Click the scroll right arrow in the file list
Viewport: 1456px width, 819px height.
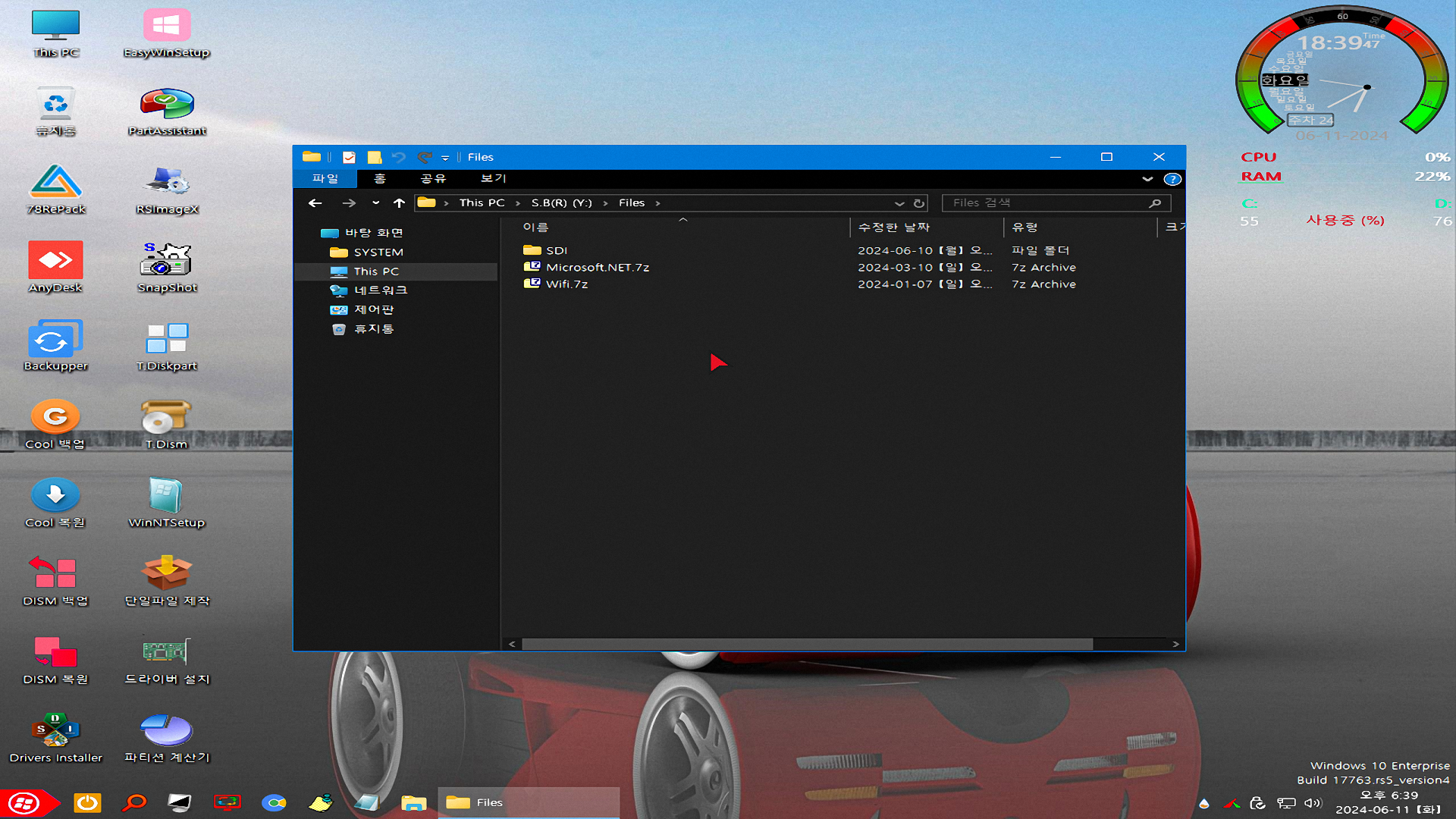click(x=1175, y=644)
